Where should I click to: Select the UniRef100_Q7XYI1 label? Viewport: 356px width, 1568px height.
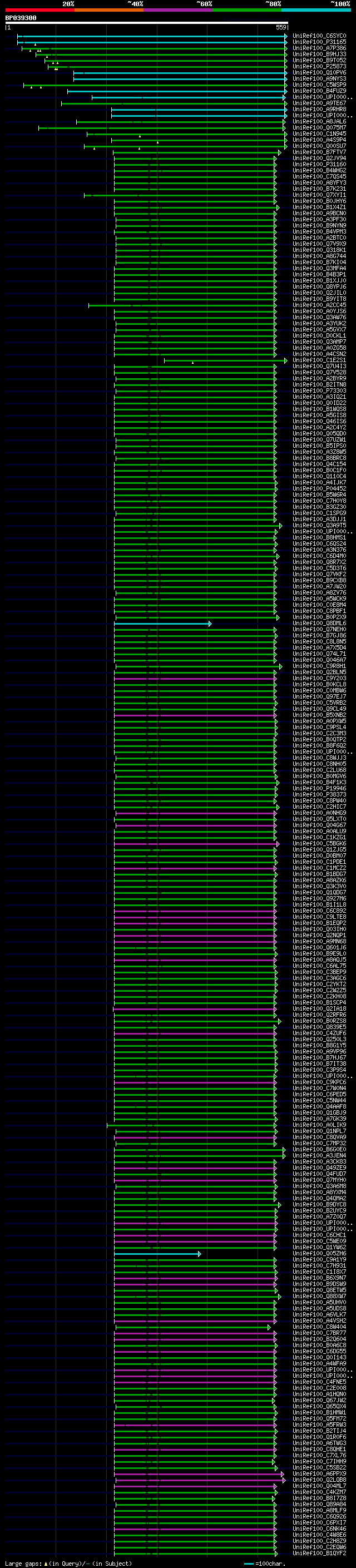[319, 195]
